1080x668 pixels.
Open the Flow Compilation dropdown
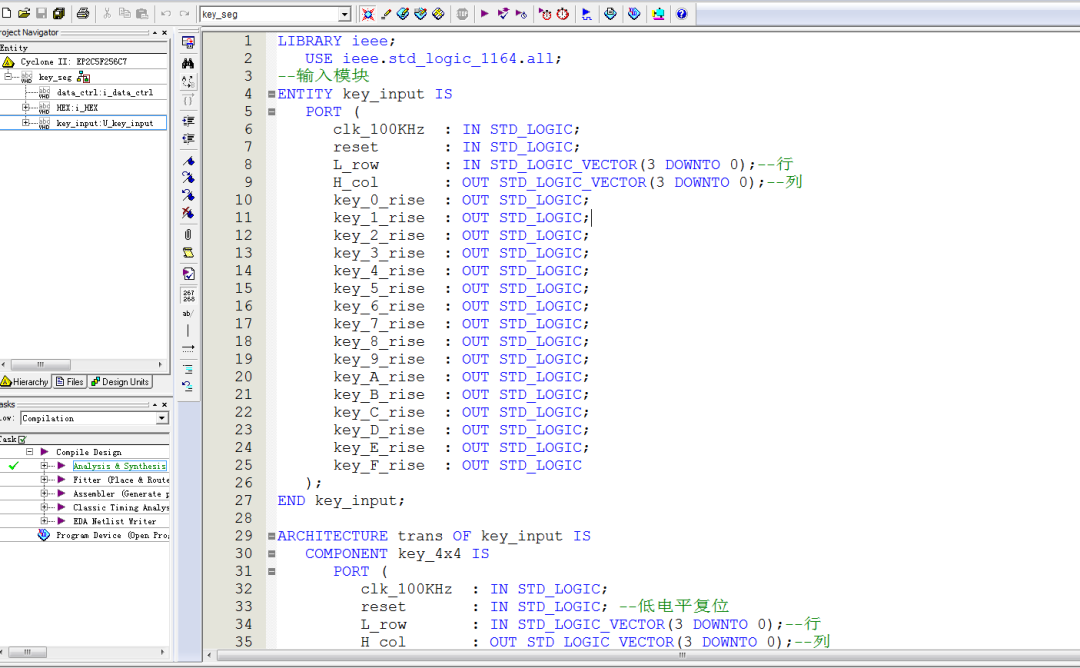click(162, 418)
